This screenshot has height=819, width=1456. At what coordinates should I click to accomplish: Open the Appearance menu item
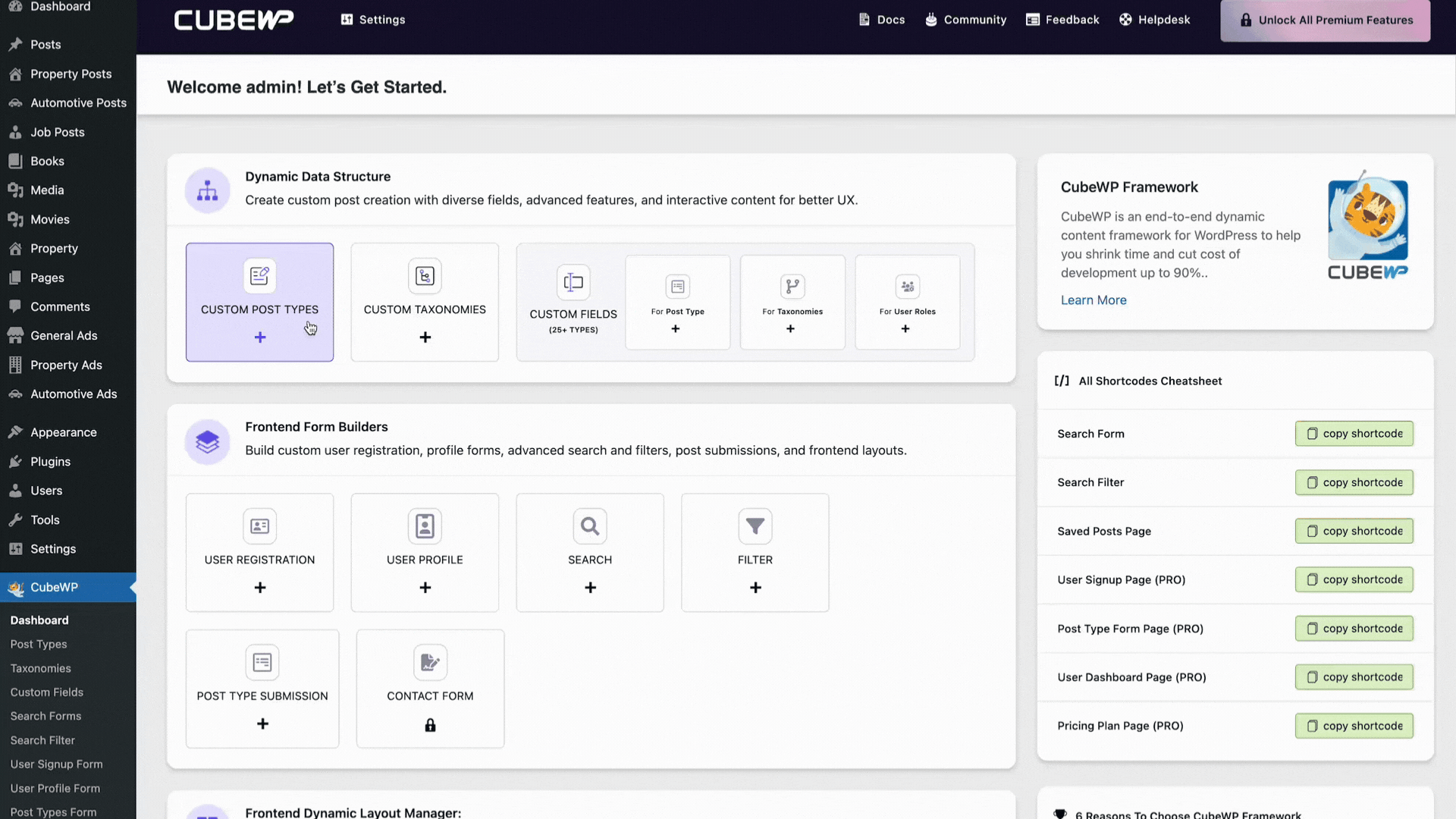63,431
